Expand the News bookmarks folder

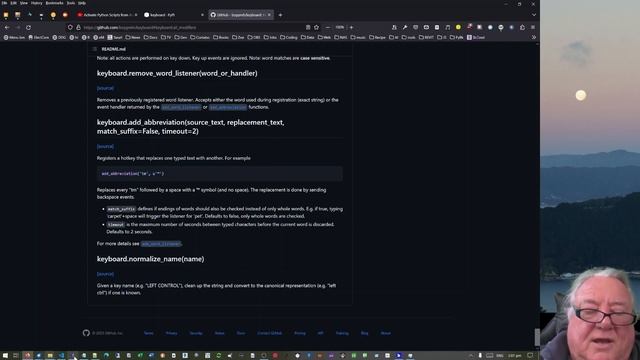pos(133,37)
